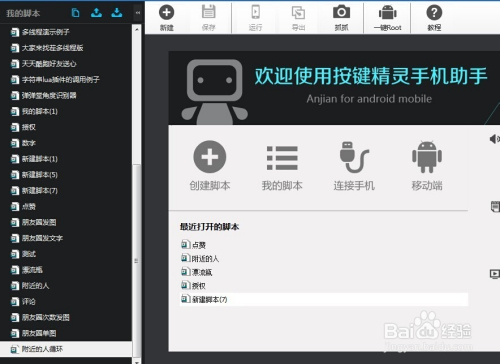Viewport: 500px width, 364px height.
Task: Click the large 创建脚本 plus icon
Action: point(210,157)
